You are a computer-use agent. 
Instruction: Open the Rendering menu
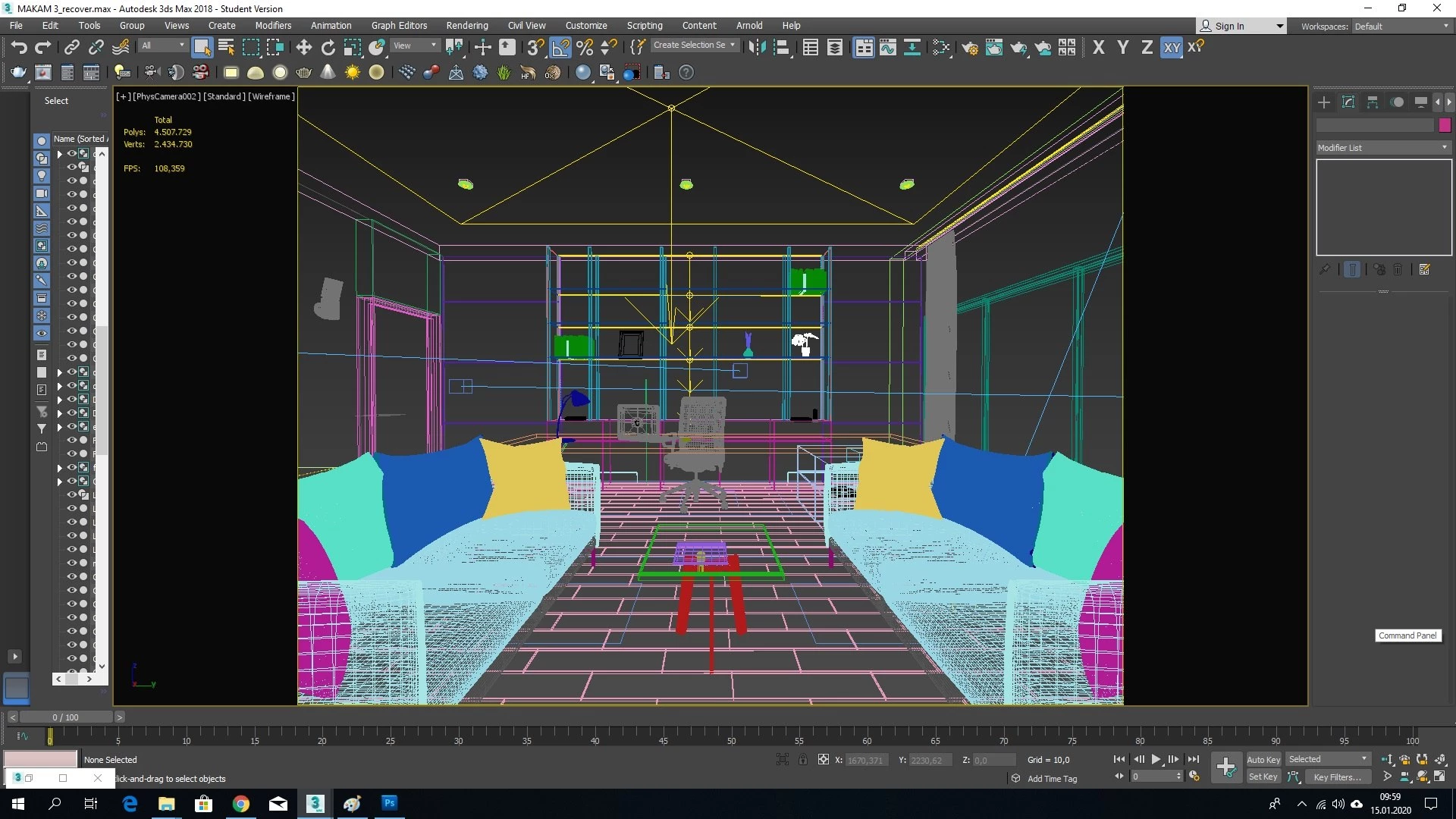[x=466, y=25]
